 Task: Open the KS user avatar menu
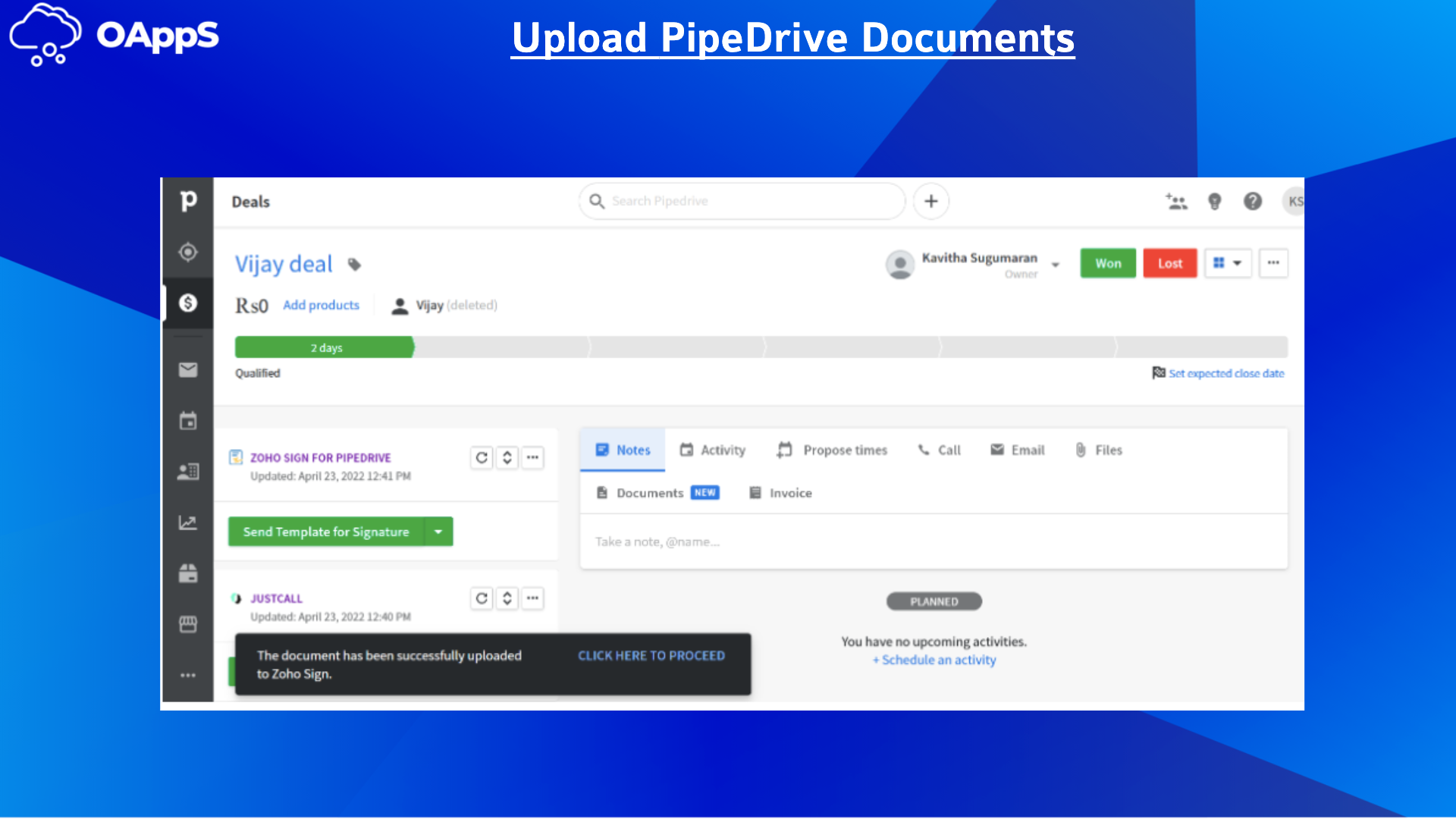[1294, 201]
